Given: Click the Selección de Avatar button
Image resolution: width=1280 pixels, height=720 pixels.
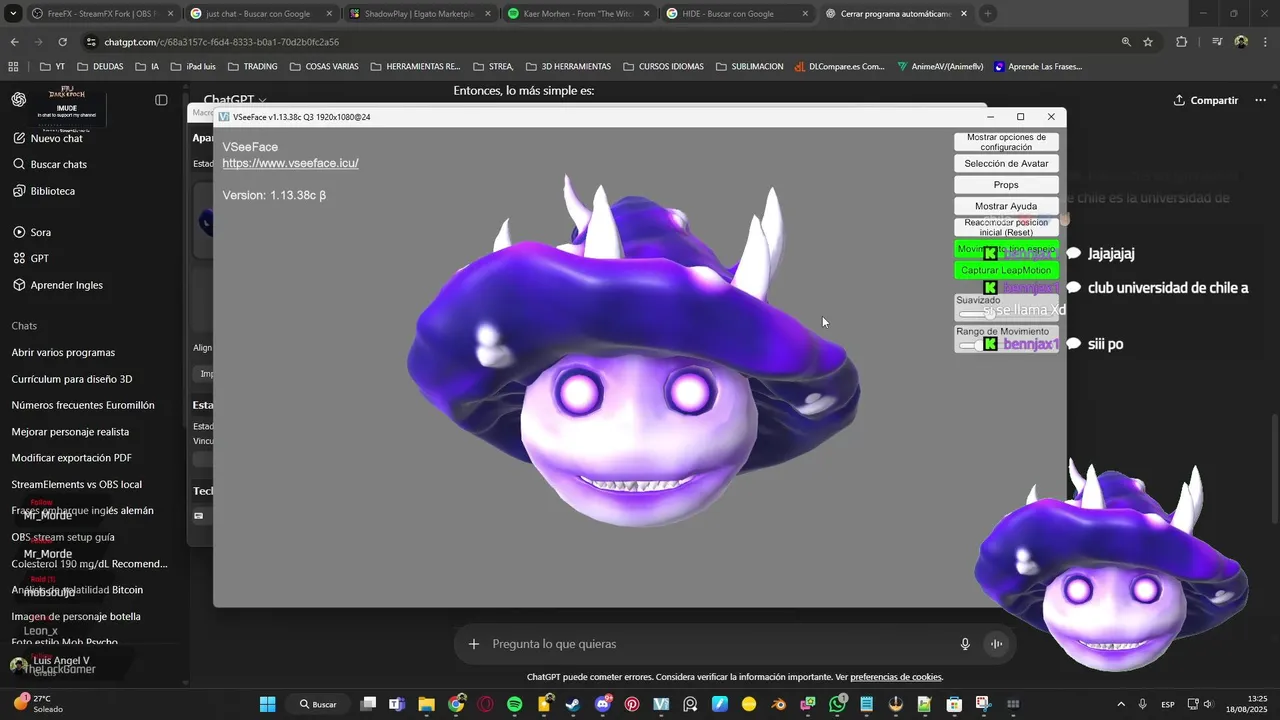Looking at the screenshot, I should (x=1006, y=163).
